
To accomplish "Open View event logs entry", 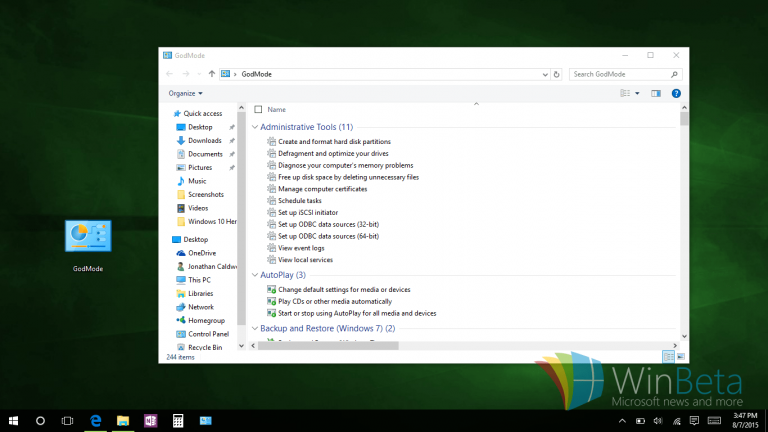I will 301,248.
